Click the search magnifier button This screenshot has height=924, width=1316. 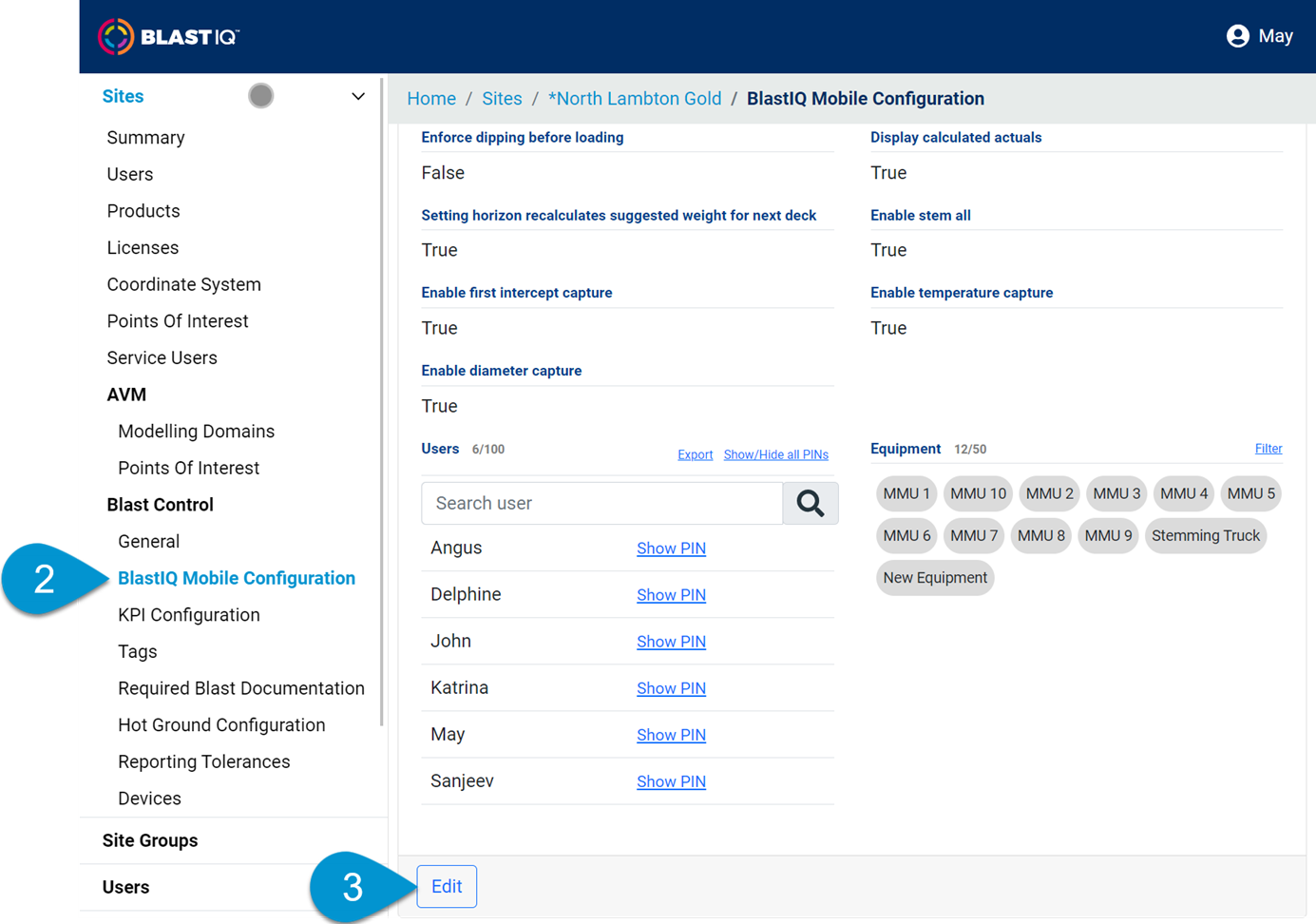point(811,503)
